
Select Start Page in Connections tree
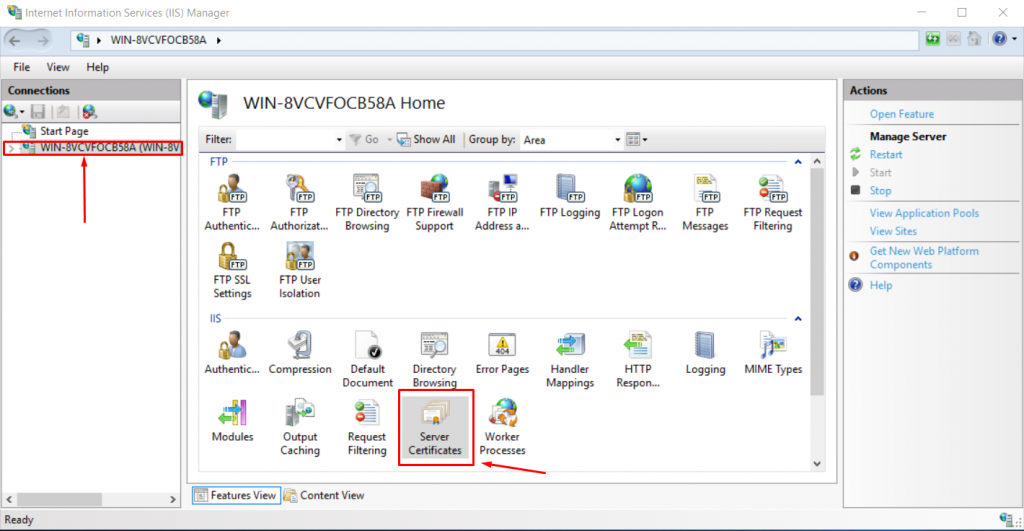coord(64,131)
